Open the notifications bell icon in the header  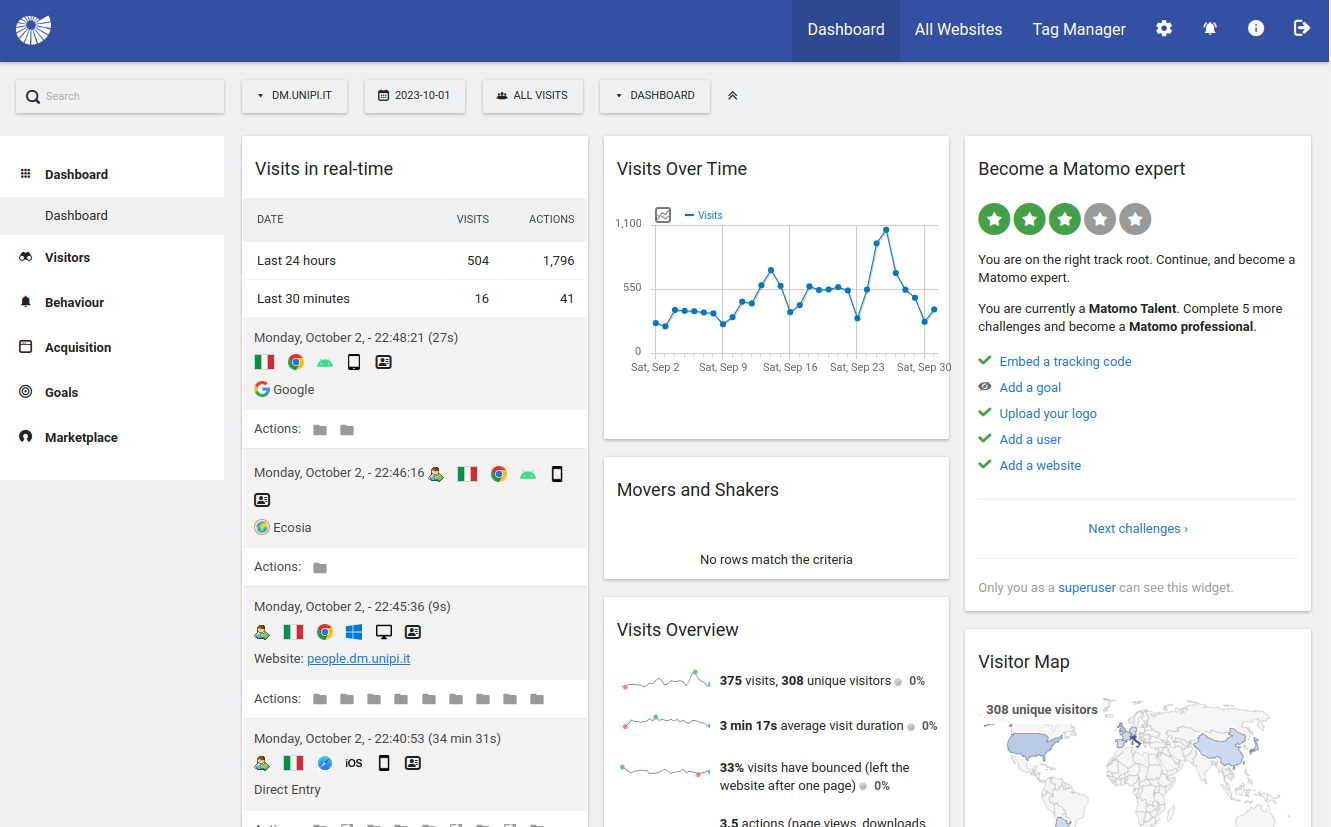[1210, 29]
